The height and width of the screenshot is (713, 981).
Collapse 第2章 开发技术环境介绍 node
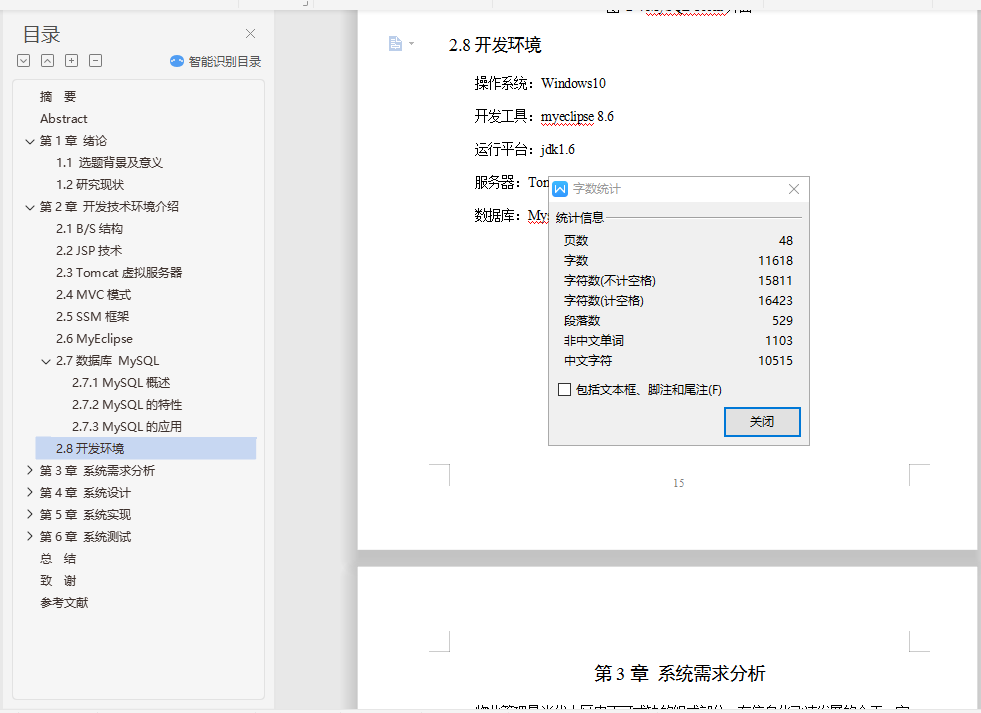pos(29,207)
